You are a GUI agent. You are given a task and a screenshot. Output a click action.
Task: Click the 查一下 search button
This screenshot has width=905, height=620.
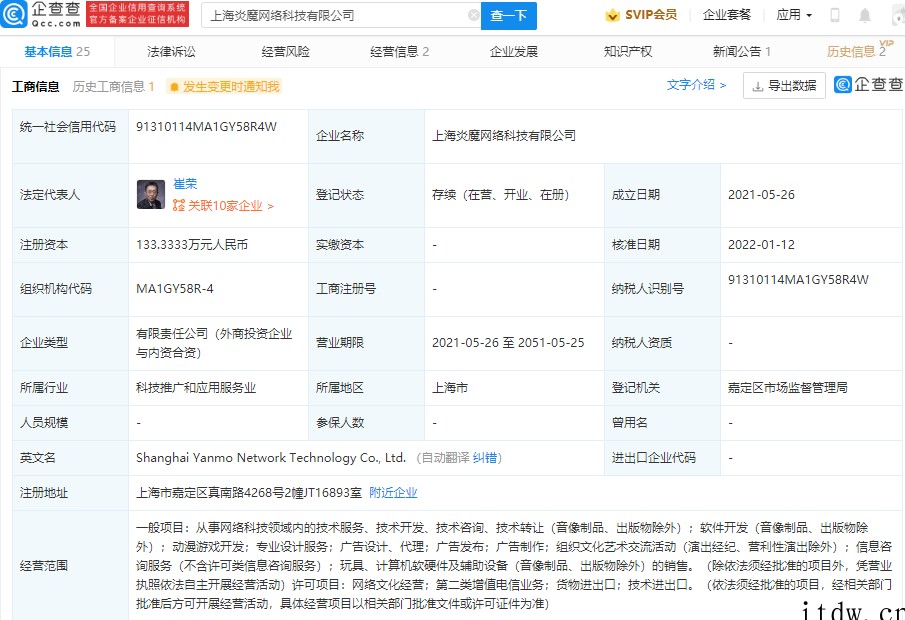(508, 16)
